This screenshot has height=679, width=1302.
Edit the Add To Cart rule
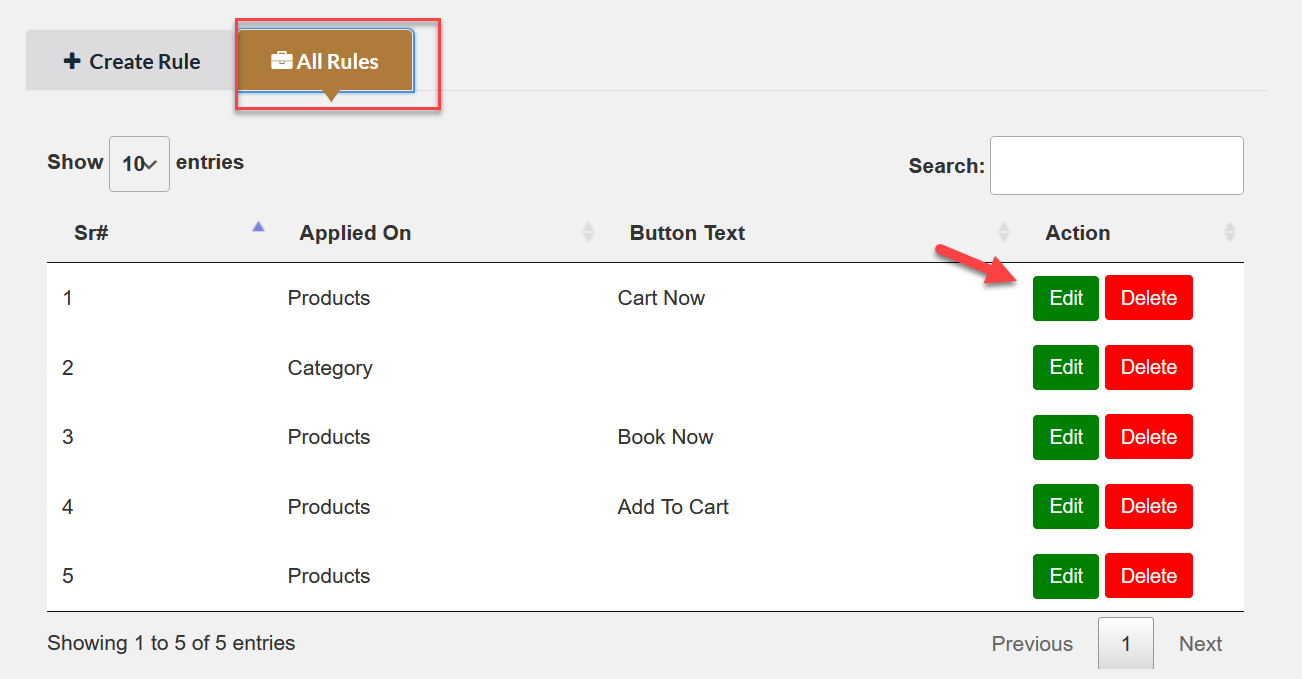pyautogui.click(x=1066, y=506)
